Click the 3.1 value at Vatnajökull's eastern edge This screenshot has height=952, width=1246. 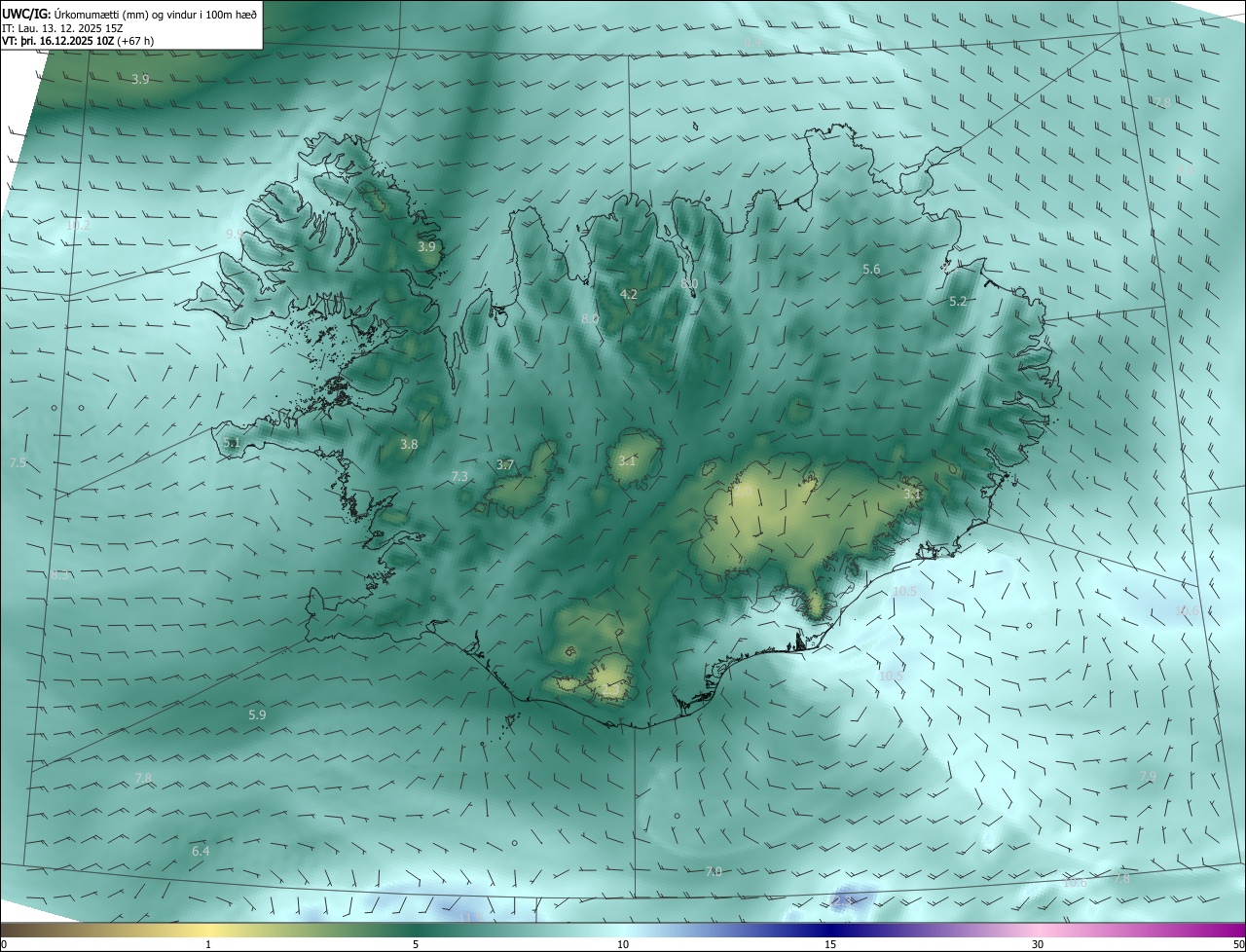[911, 494]
